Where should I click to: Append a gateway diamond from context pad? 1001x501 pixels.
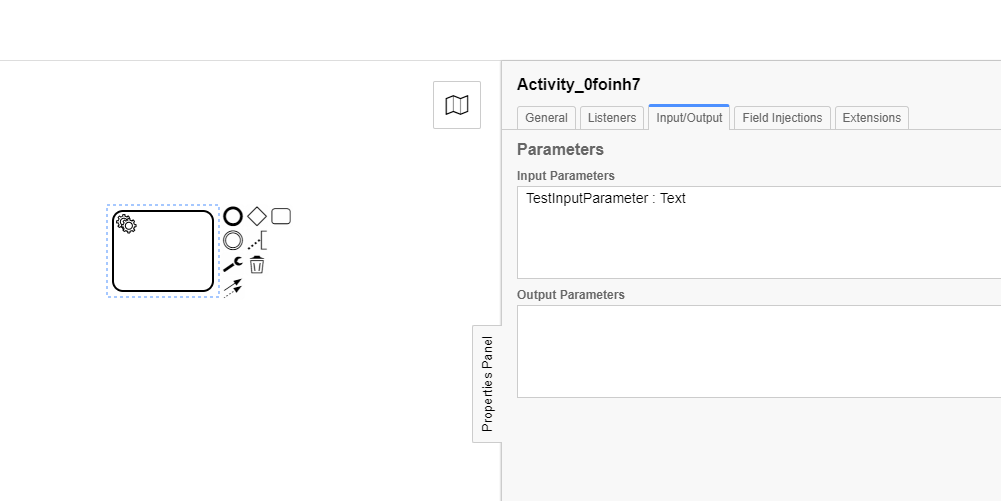257,216
